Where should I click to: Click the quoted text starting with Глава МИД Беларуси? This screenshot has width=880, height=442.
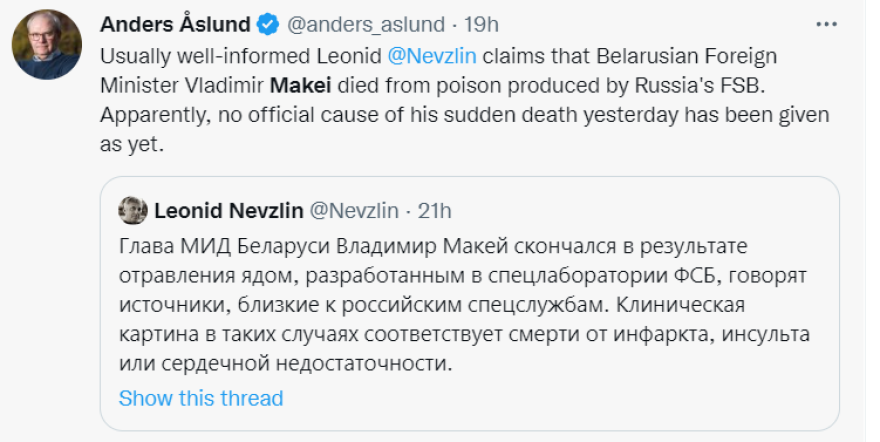click(x=433, y=247)
